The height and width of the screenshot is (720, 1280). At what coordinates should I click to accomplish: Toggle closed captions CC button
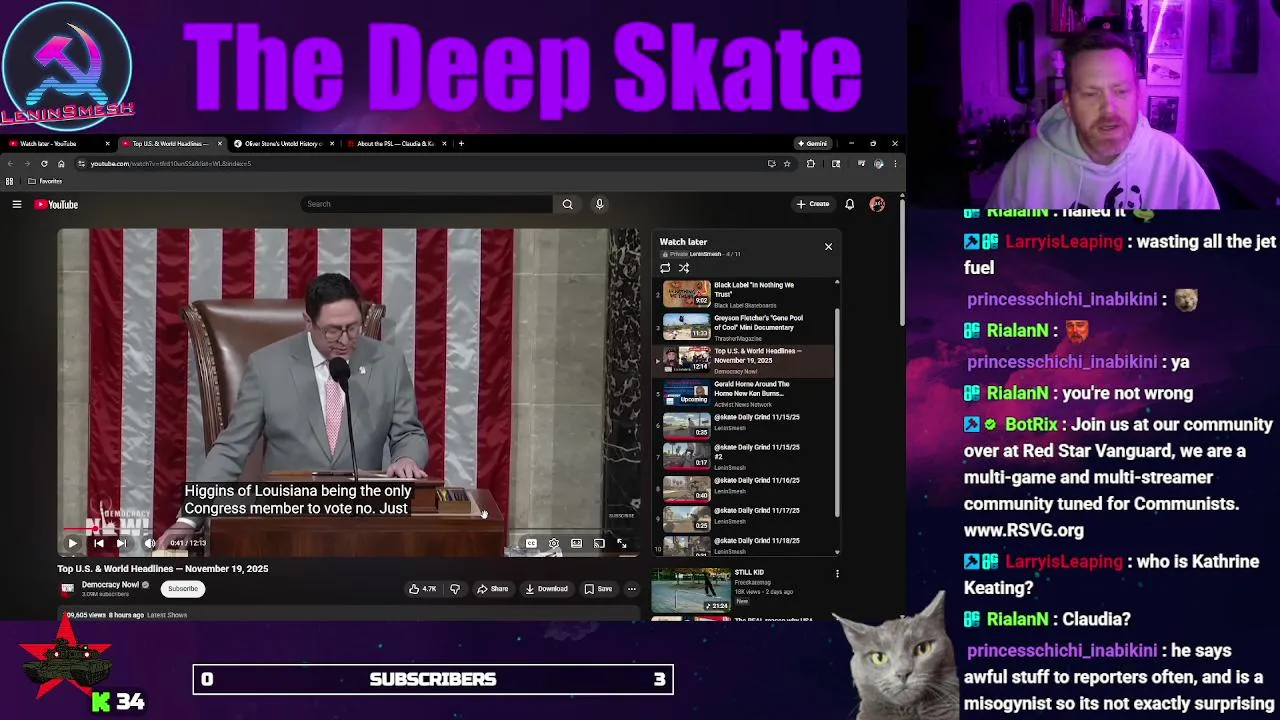click(531, 543)
